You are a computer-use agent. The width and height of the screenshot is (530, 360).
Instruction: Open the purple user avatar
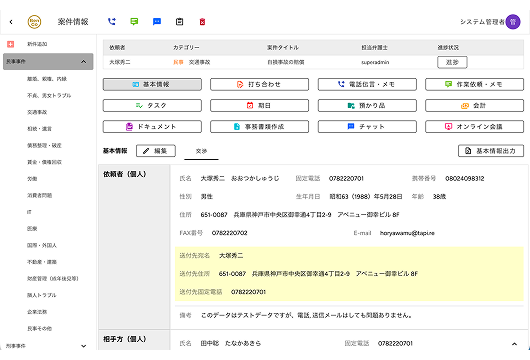(513, 22)
